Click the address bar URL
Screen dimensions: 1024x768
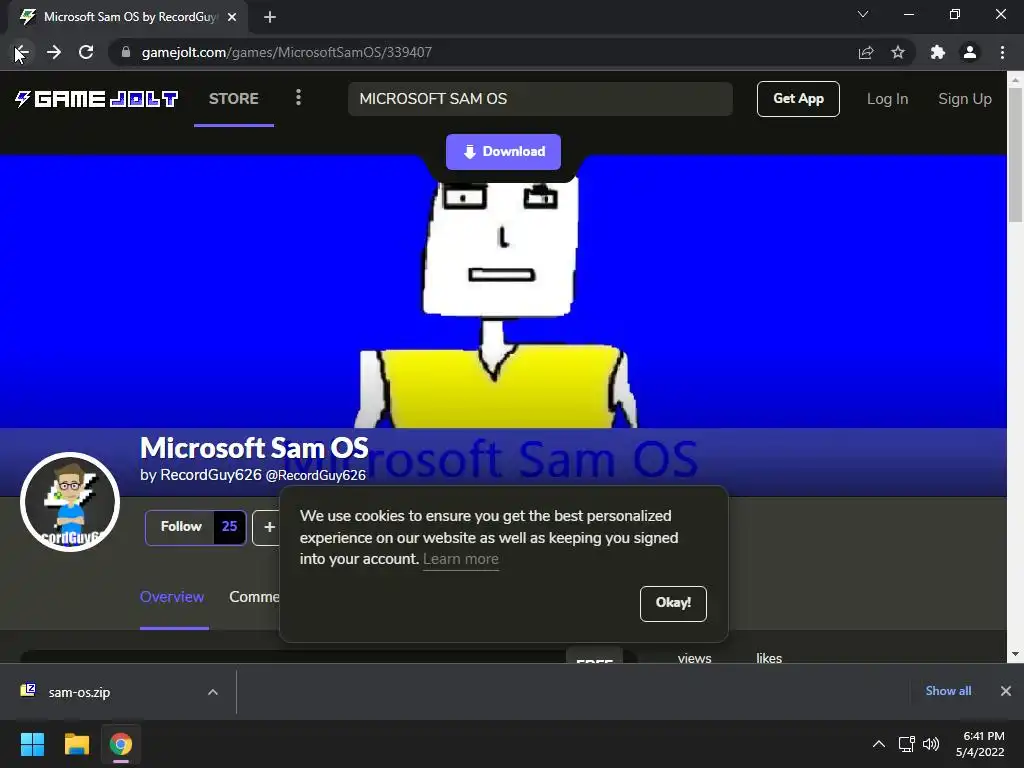(x=287, y=52)
